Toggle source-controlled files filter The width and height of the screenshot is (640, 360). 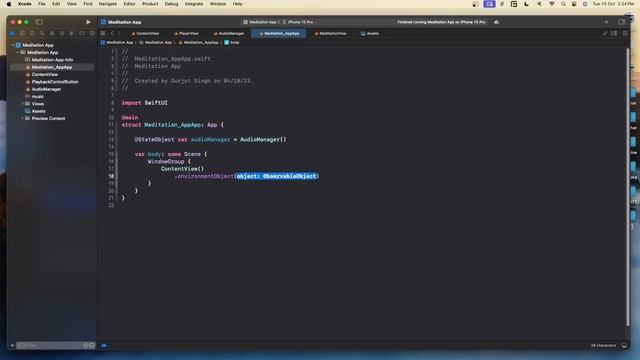coord(91,345)
